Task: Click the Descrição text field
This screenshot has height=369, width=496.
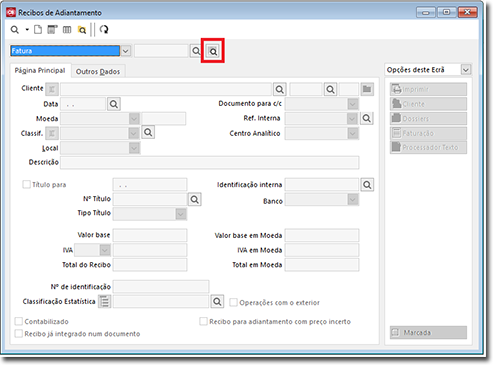Action: (210, 163)
